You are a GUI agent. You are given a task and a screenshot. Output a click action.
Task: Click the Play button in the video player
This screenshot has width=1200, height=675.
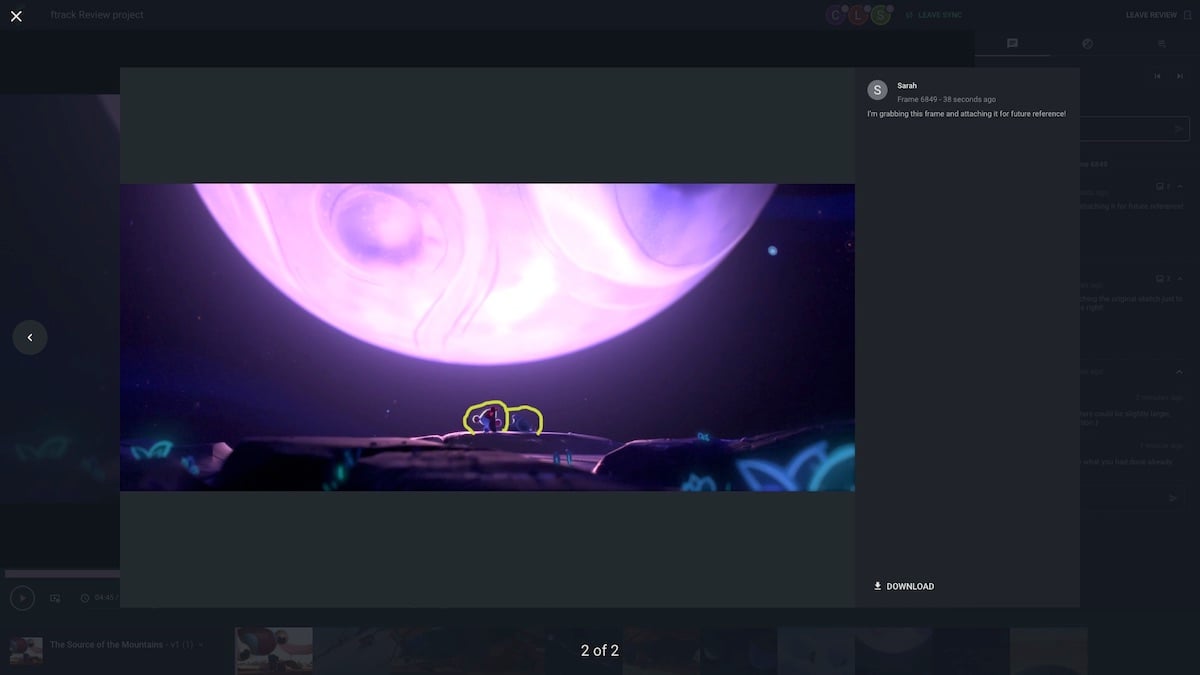(x=22, y=598)
